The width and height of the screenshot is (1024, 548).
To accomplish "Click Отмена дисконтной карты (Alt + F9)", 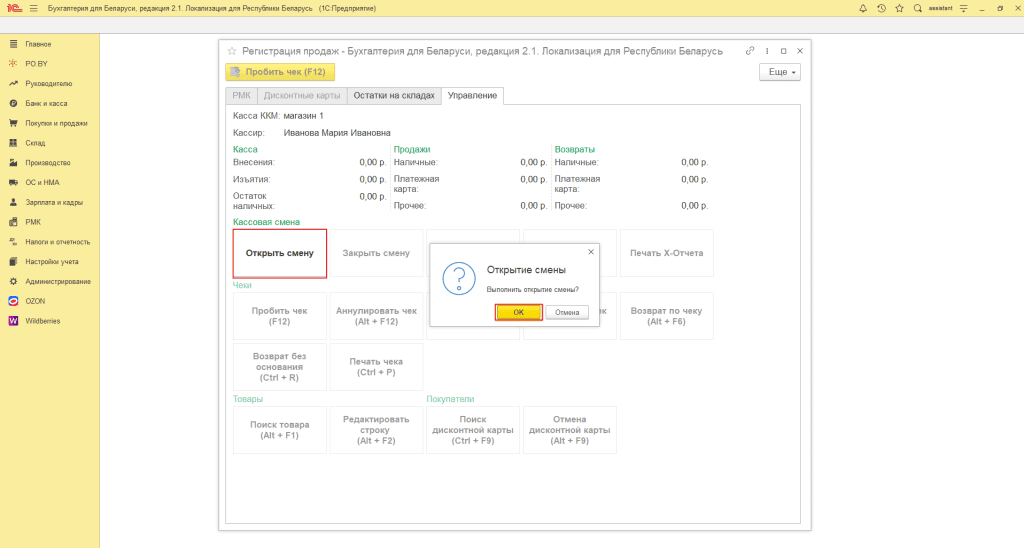I will coord(569,430).
